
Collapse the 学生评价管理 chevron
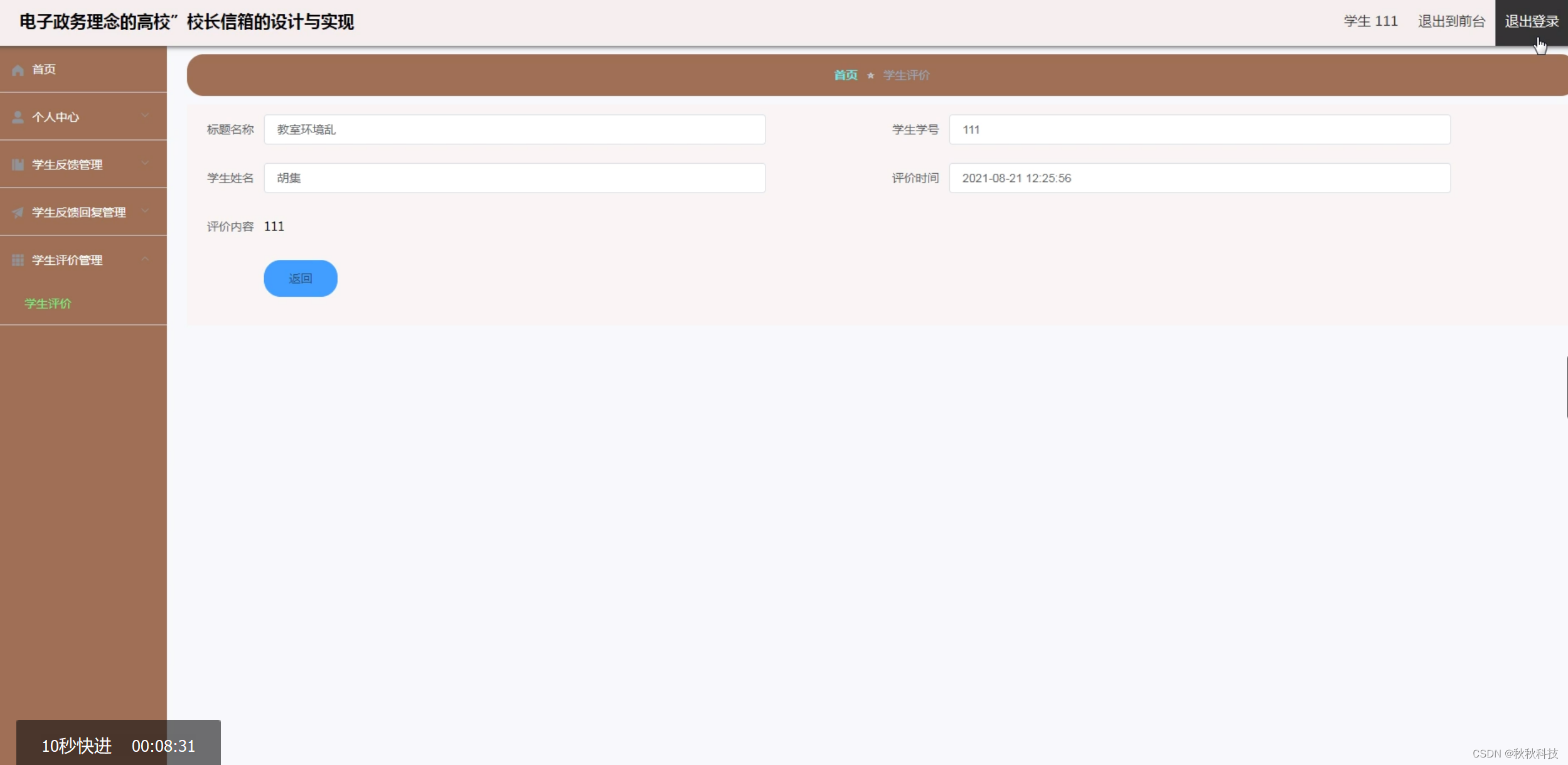145,259
